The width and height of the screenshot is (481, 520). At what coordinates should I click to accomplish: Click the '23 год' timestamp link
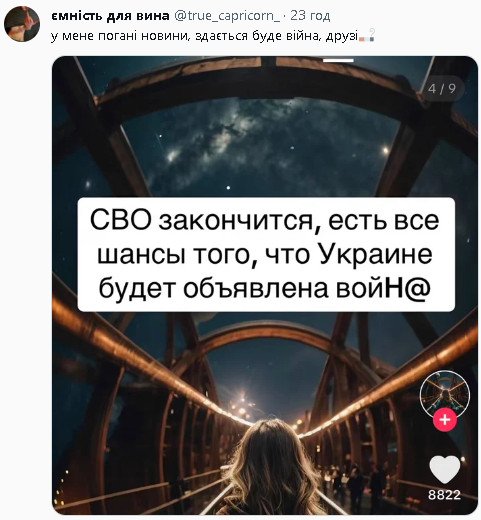[310, 16]
